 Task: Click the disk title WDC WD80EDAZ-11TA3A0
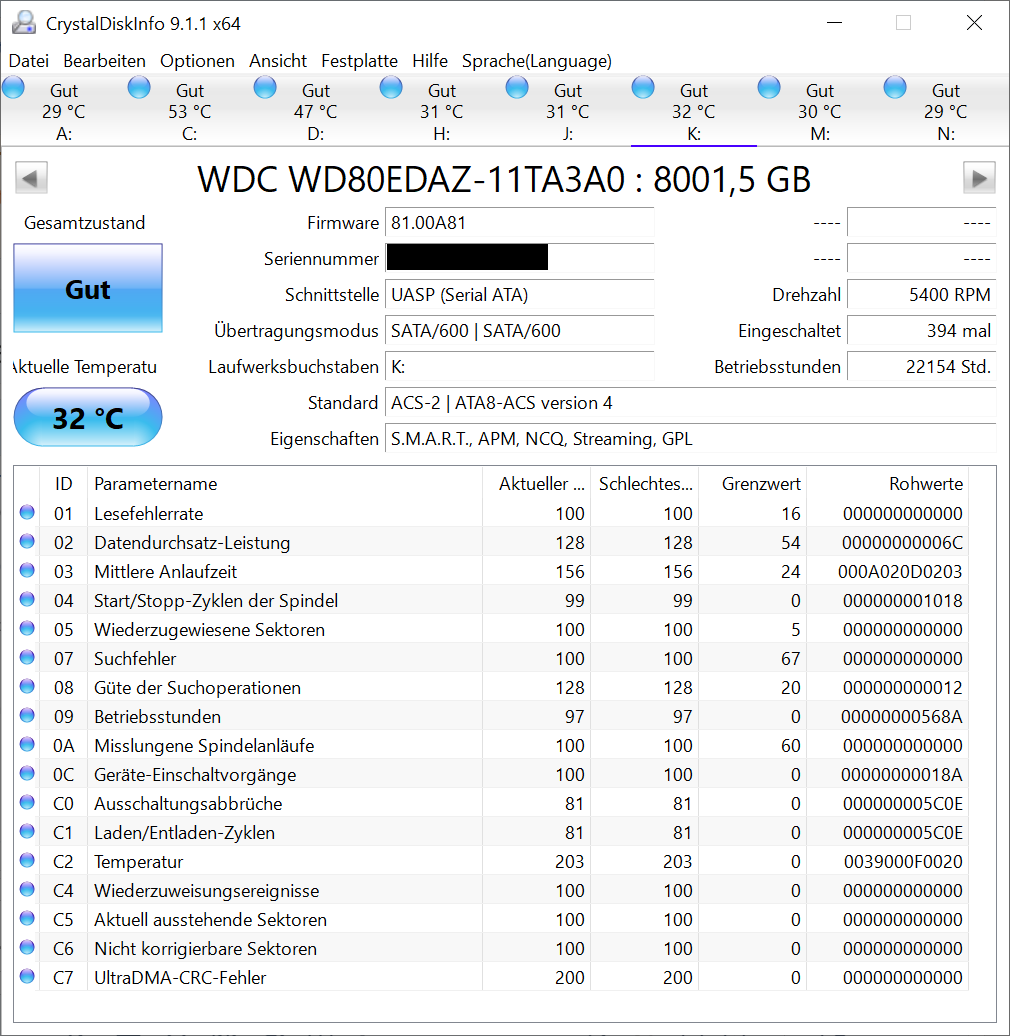point(411,179)
